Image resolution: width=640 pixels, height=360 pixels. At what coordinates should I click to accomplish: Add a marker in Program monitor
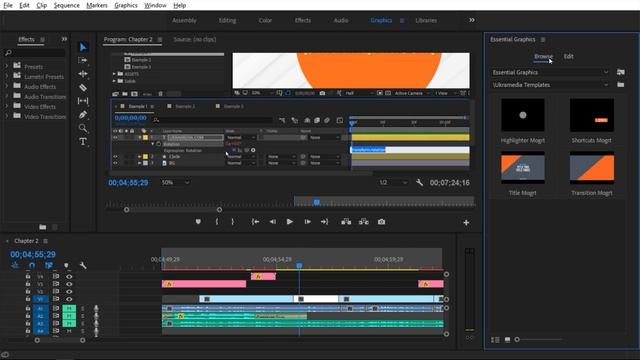click(198, 222)
